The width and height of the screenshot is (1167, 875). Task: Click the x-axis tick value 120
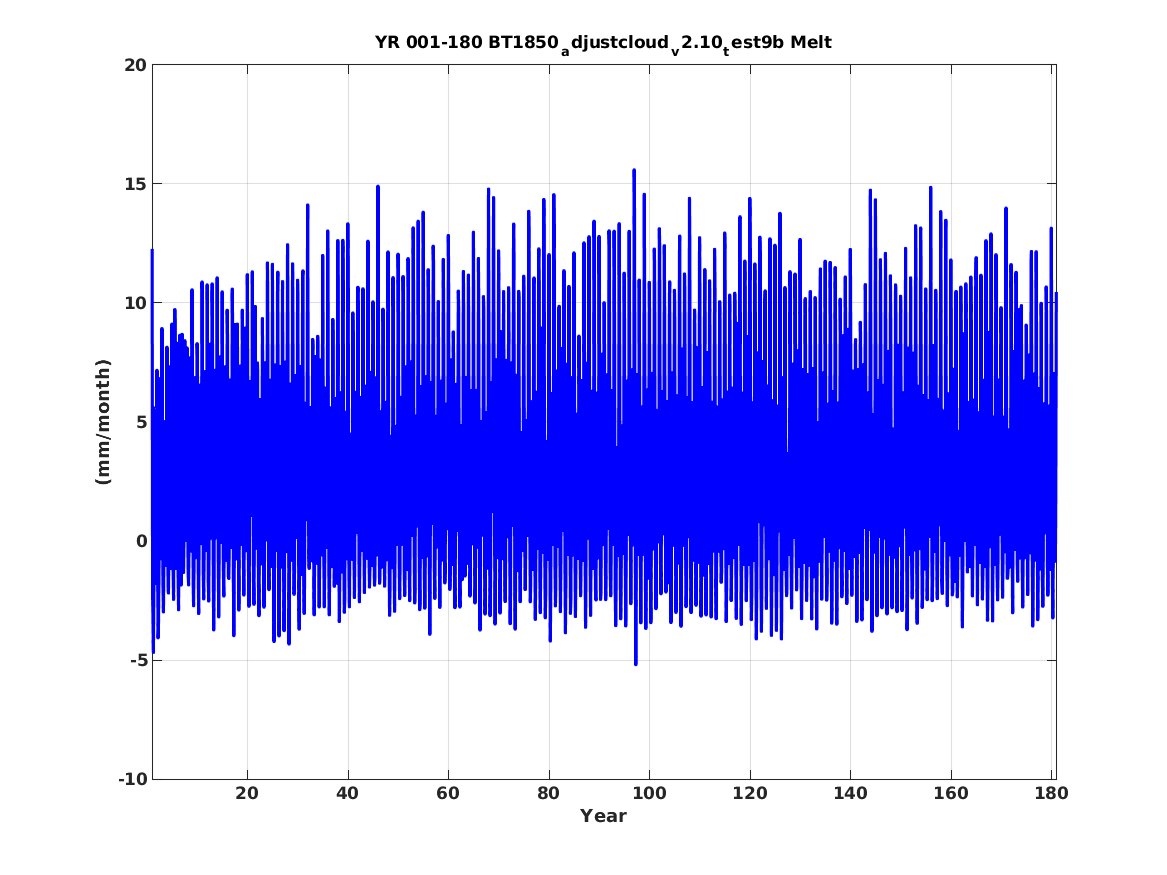[749, 793]
